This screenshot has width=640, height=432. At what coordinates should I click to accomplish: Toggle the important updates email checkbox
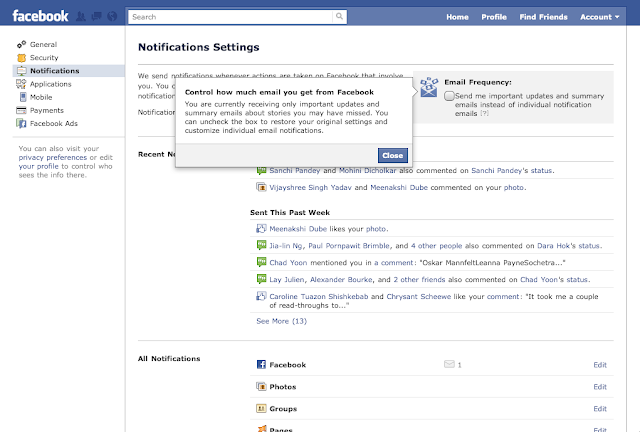coord(449,96)
